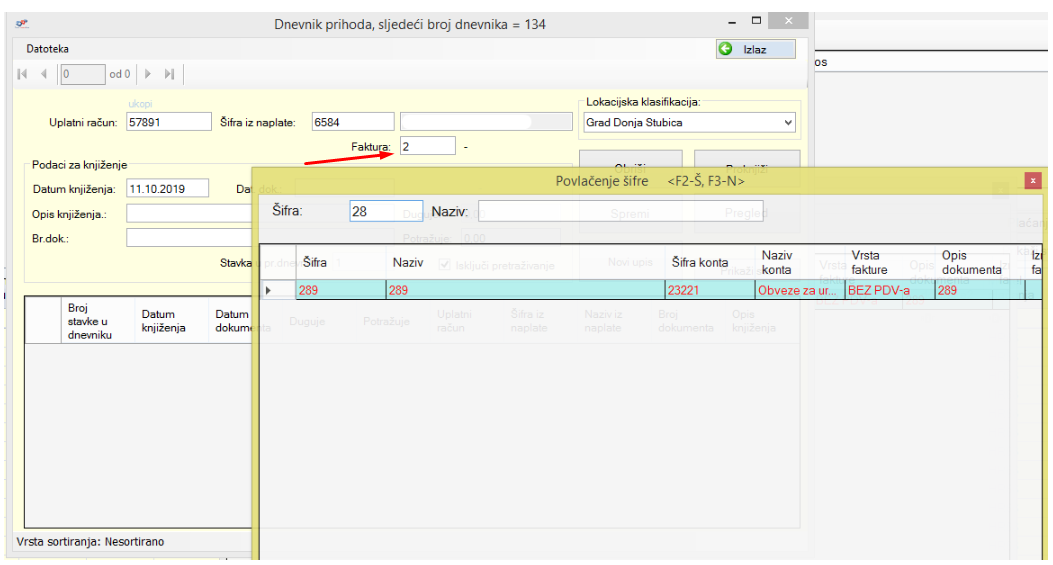
Task: Click the ukopi link above Uplatni račun
Action: pos(140,104)
